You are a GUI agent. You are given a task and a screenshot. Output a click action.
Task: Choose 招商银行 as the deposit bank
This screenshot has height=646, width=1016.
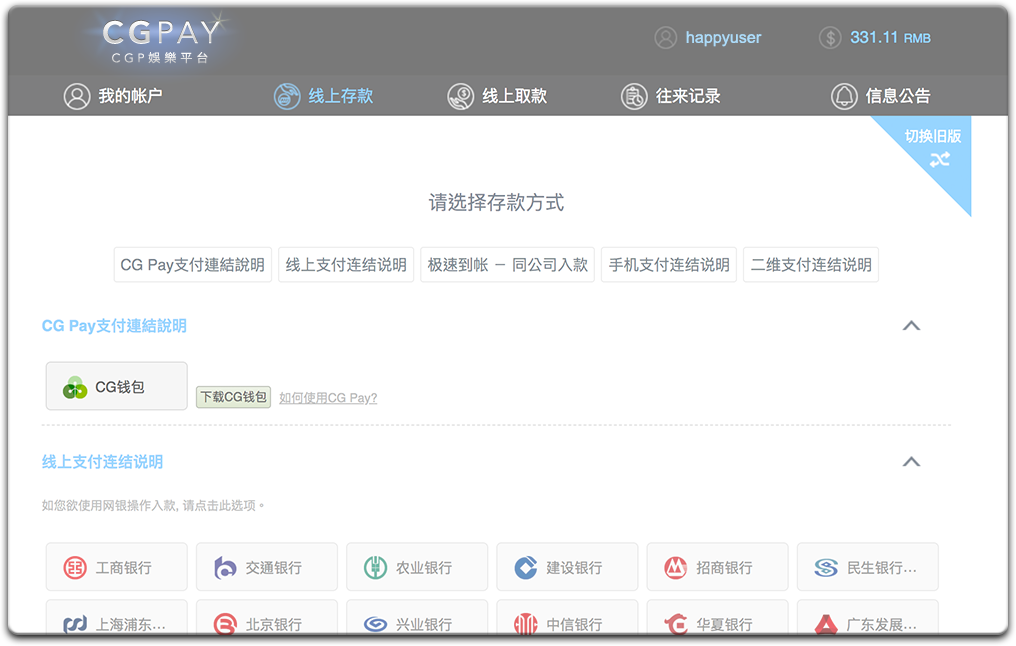point(717,567)
